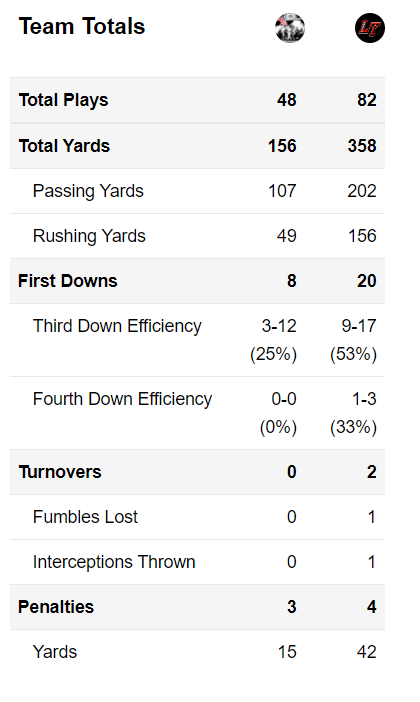Viewport: 420px width, 702px height.
Task: Click the Total Plays row label
Action: [x=64, y=100]
